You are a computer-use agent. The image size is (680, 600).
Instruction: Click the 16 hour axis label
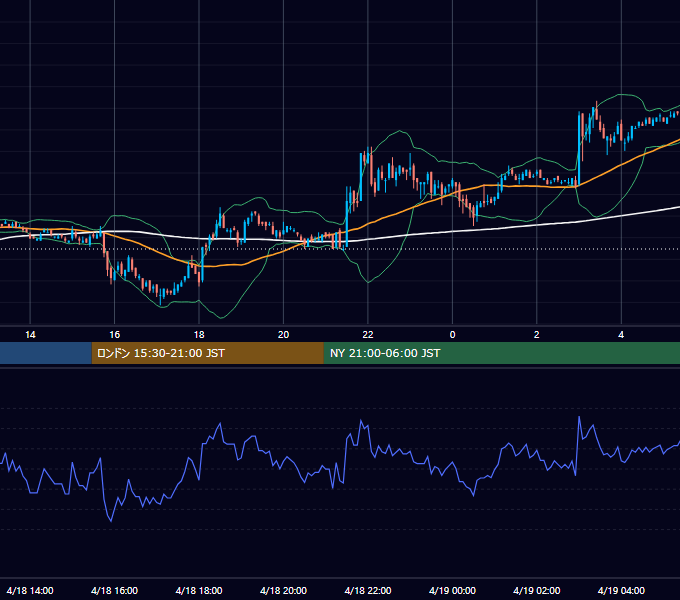click(x=114, y=335)
